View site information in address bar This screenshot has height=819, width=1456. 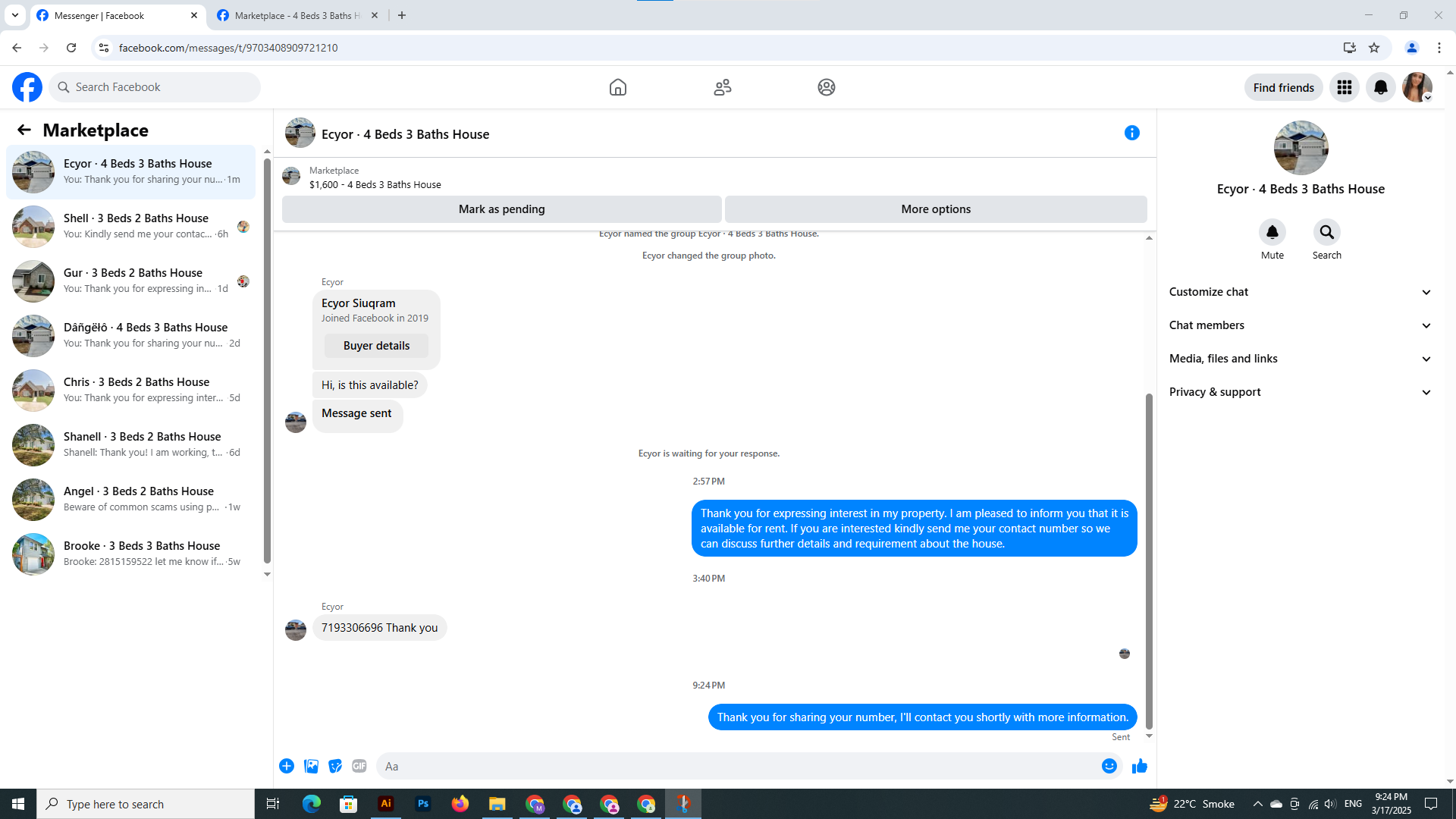coord(104,48)
